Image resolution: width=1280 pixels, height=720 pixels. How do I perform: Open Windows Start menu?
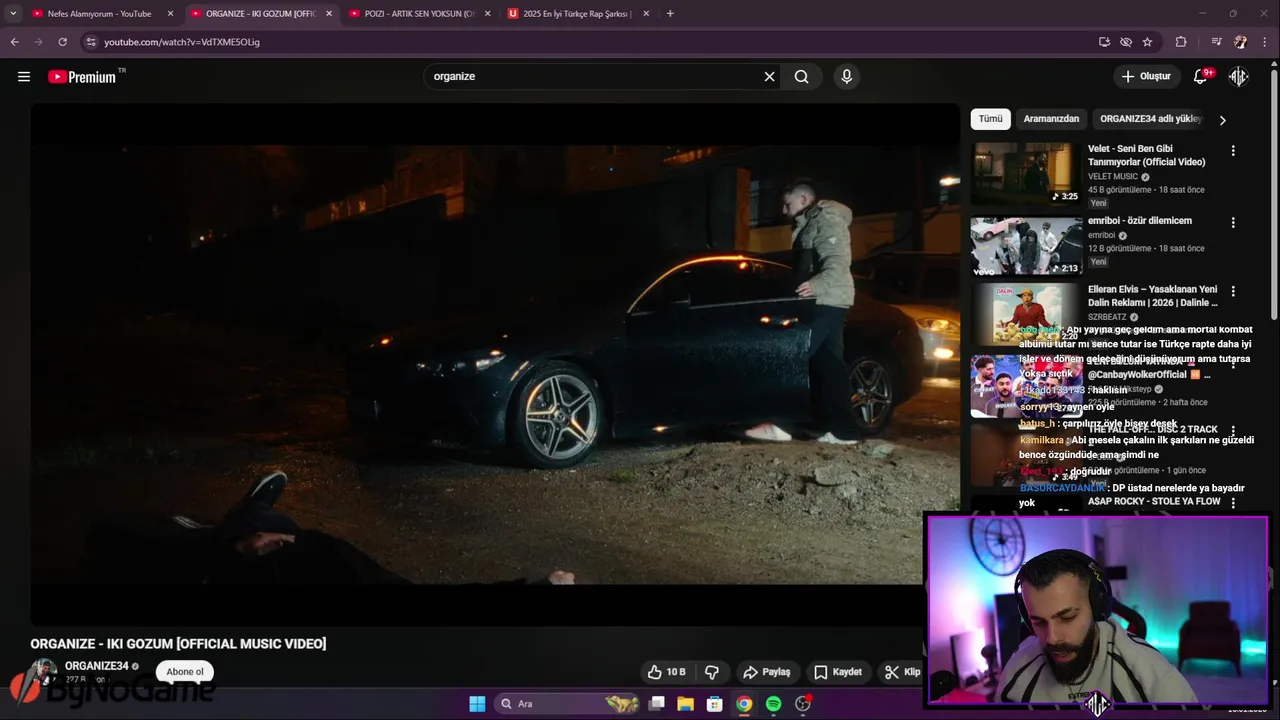tap(477, 704)
